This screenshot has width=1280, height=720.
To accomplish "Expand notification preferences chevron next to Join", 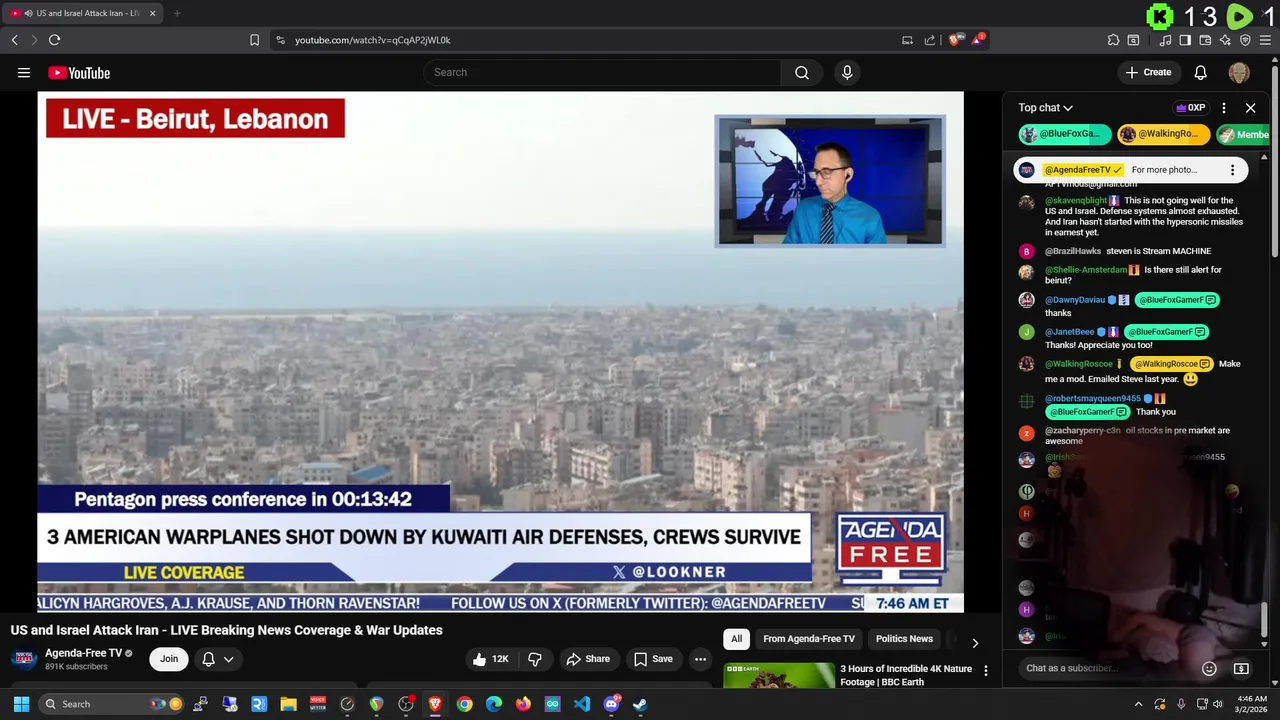I will (x=228, y=659).
